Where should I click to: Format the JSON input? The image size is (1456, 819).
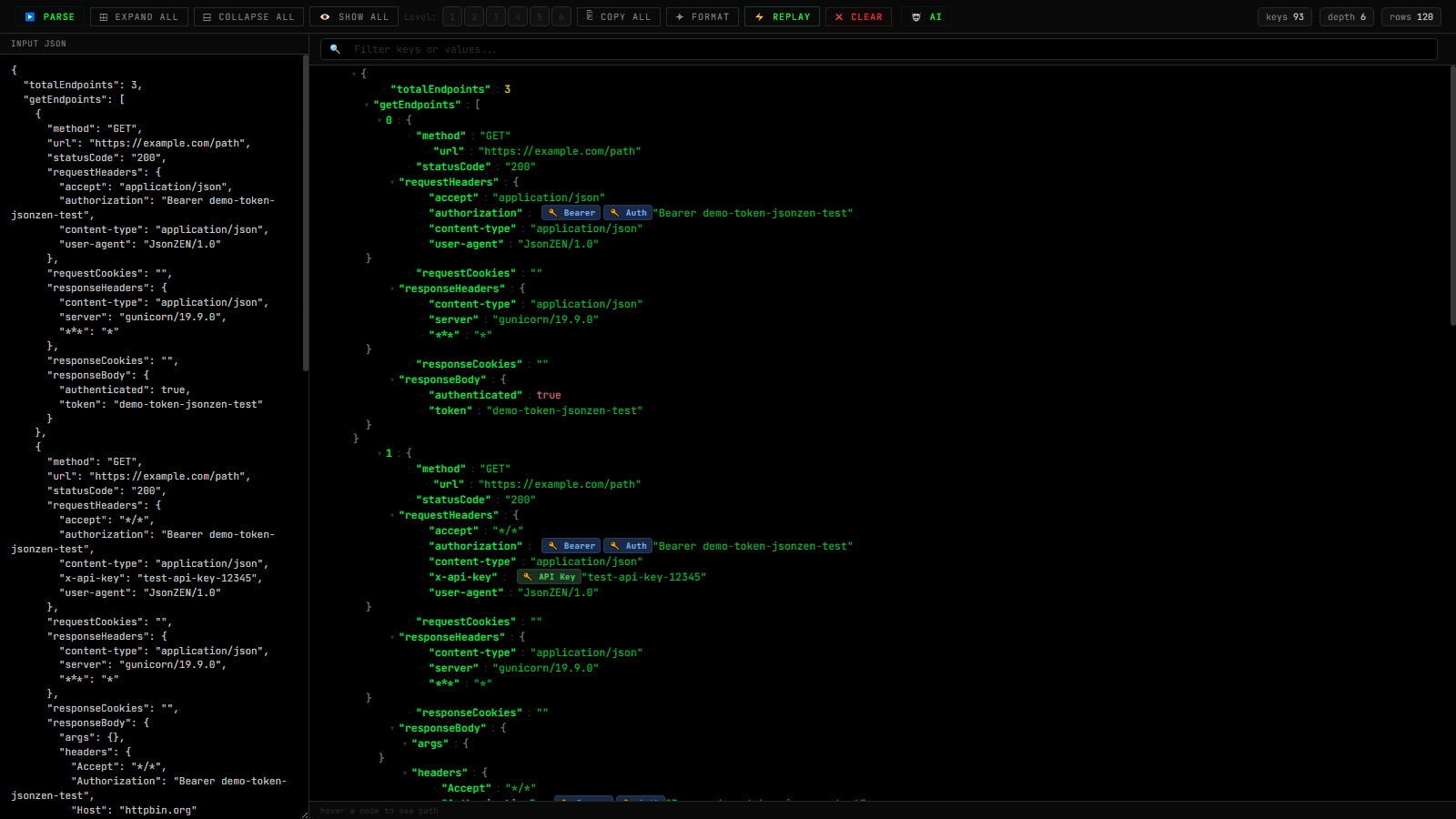tap(703, 16)
